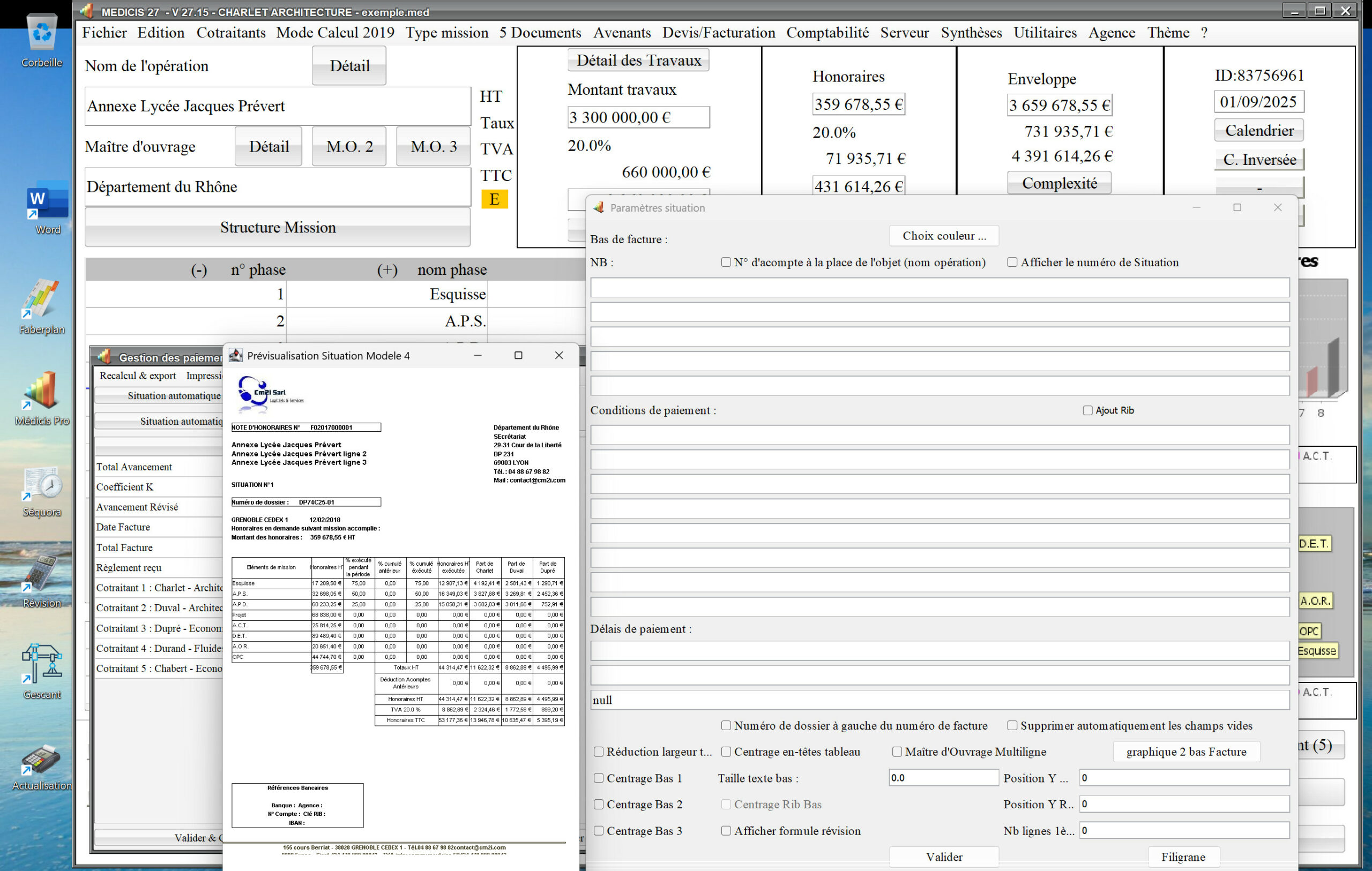Enable the Ajout Rib checkbox

click(x=1087, y=410)
